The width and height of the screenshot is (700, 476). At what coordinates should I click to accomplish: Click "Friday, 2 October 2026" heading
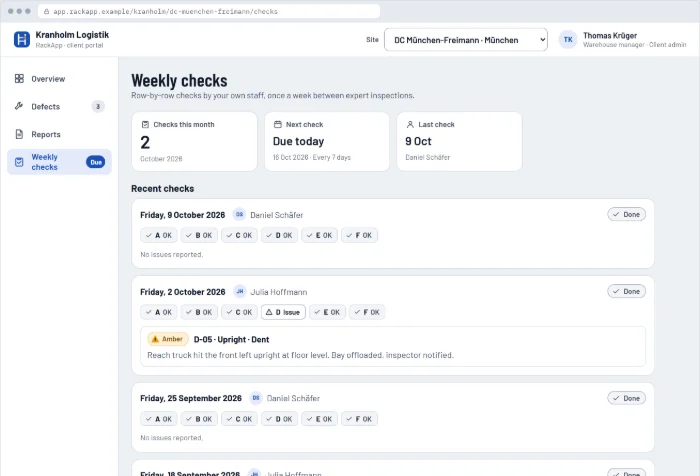(183, 292)
